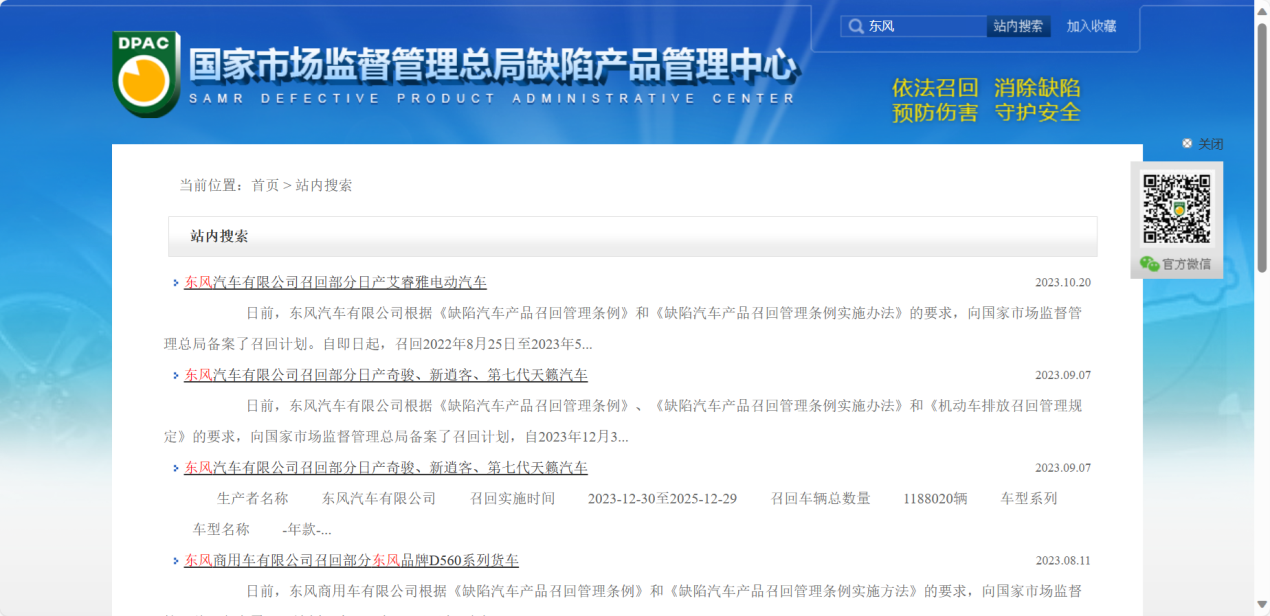
Task: Click the slogan 依法召回 消除缺陷
Action: point(986,88)
